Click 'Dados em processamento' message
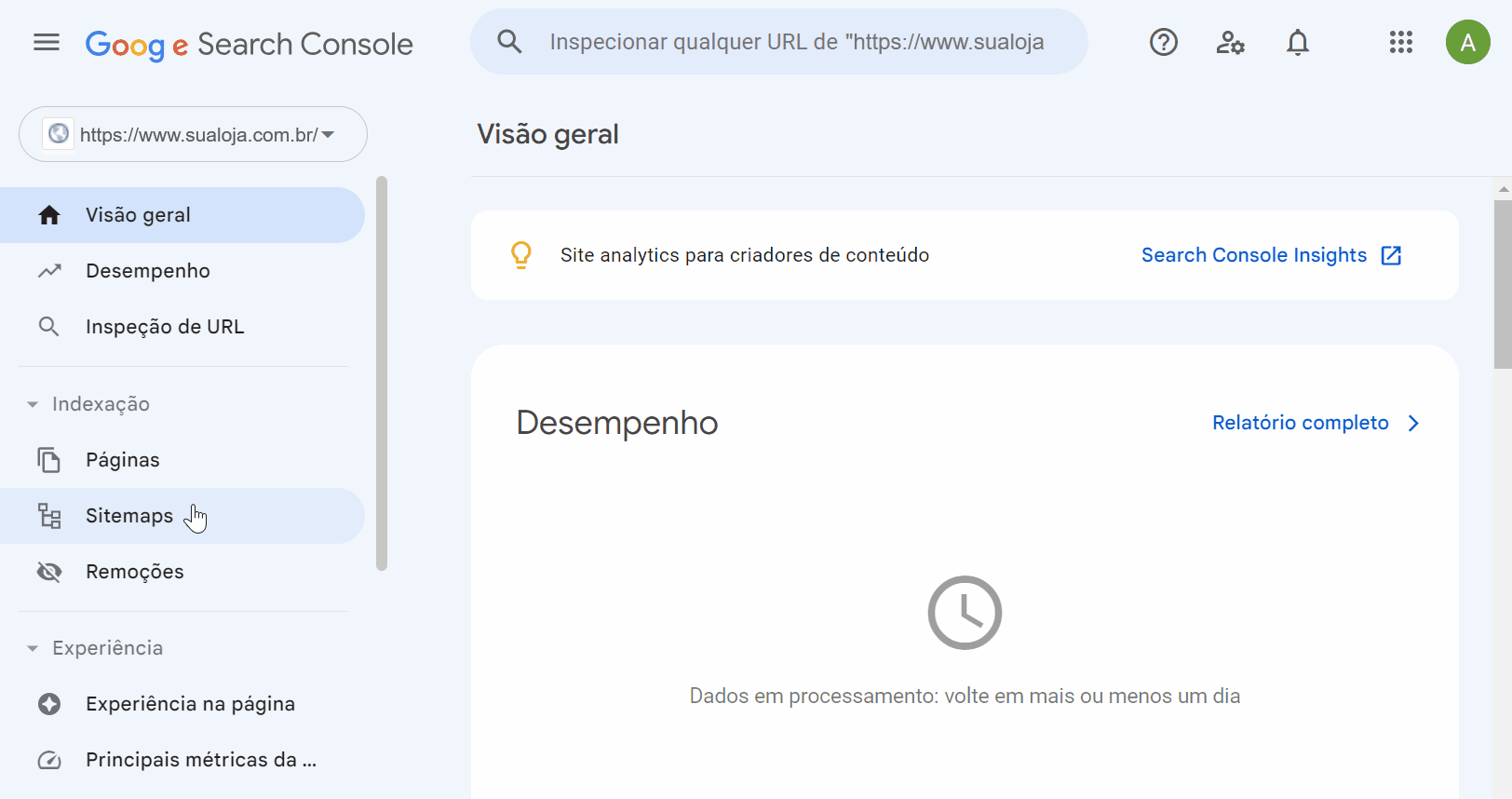This screenshot has width=1512, height=799. point(965,697)
